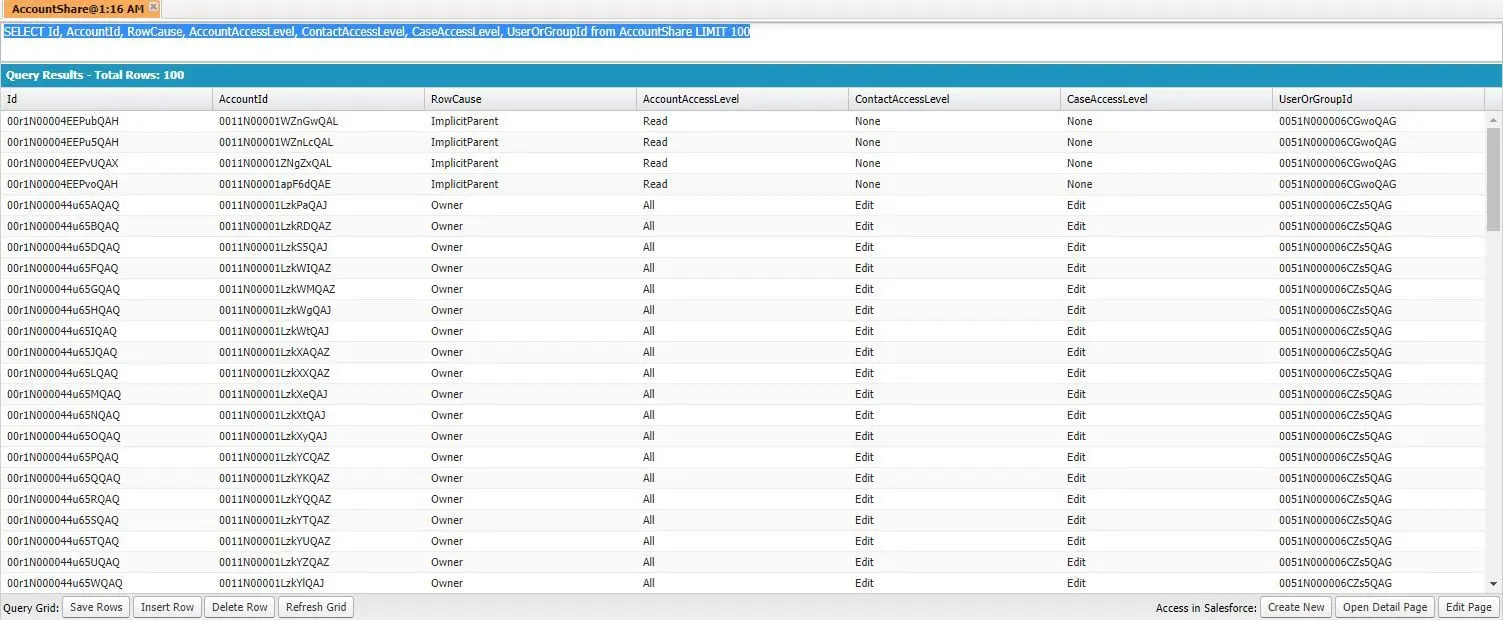Image resolution: width=1503 pixels, height=620 pixels.
Task: Select UserOrGroupId in row 00r1N00004EEPubQAH
Action: (1378, 121)
